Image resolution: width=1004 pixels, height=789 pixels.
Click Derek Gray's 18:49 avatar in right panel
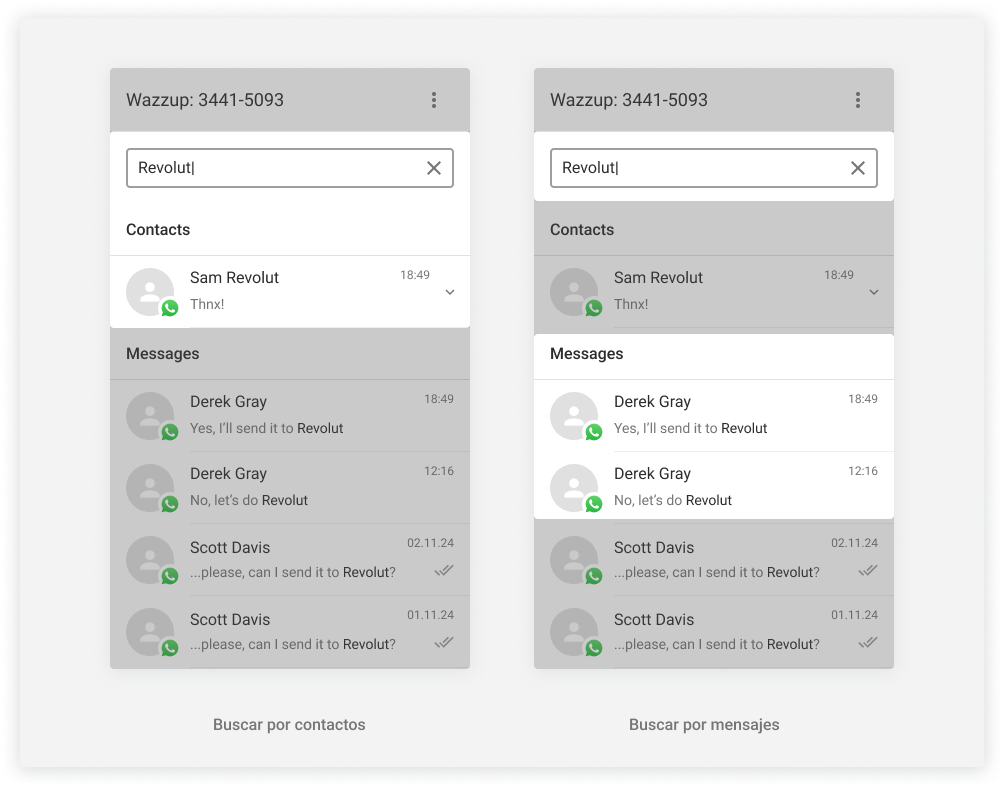(574, 416)
